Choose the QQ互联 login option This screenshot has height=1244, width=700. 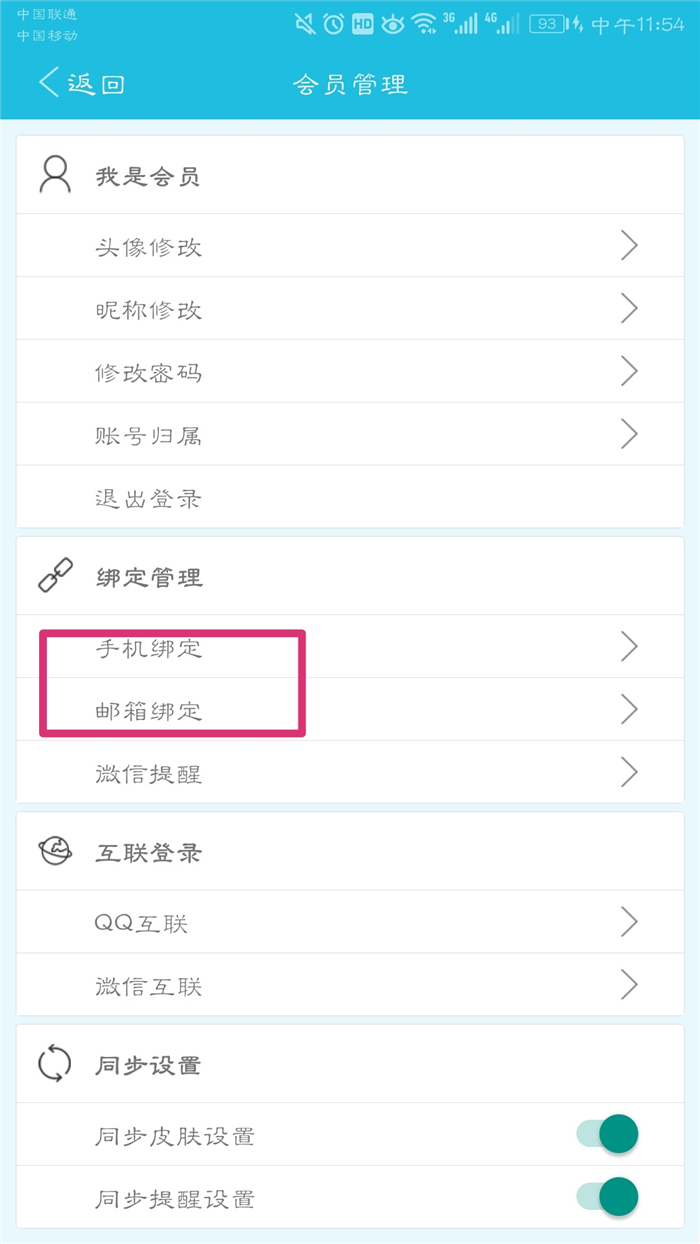tap(141, 923)
